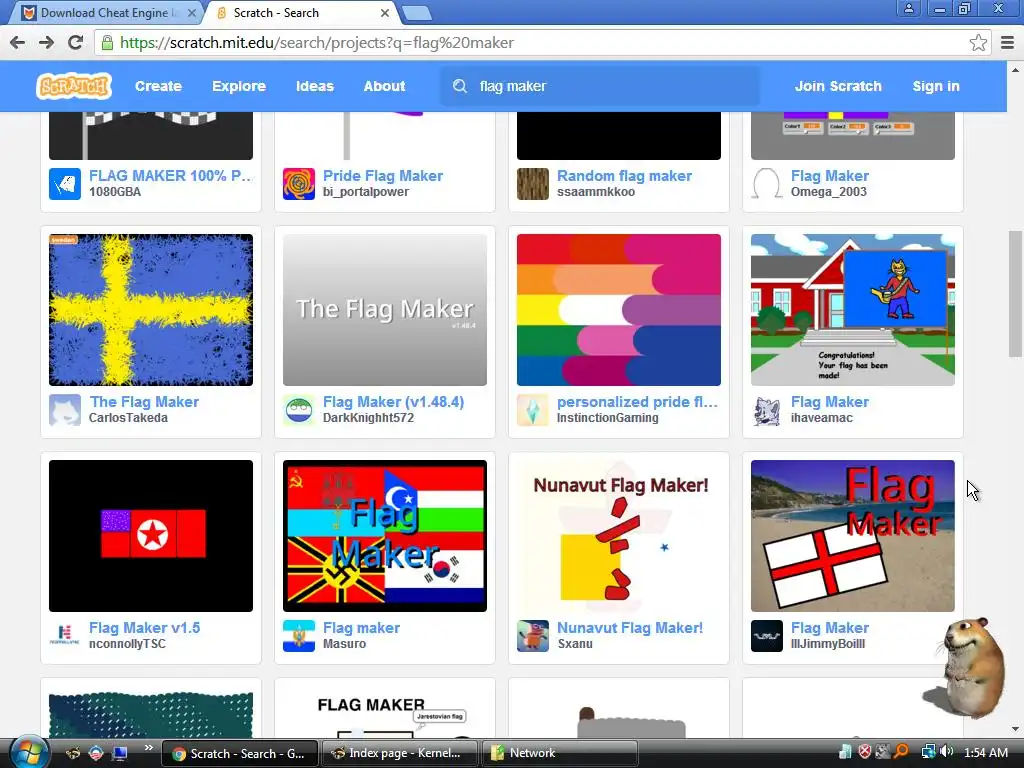The image size is (1024, 768).
Task: Open Create in Scratch navbar
Action: click(x=158, y=86)
